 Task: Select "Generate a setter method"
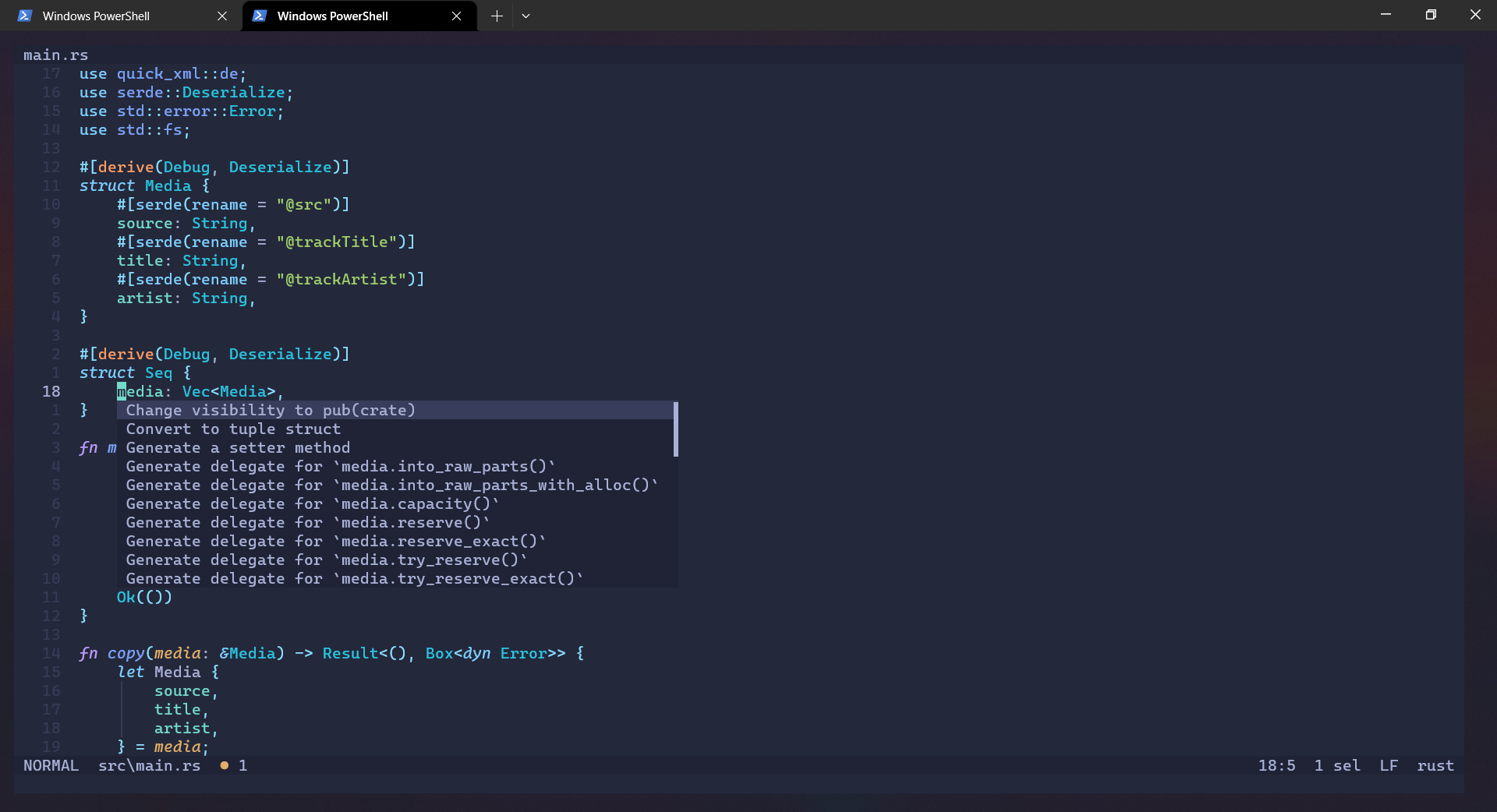pos(238,448)
